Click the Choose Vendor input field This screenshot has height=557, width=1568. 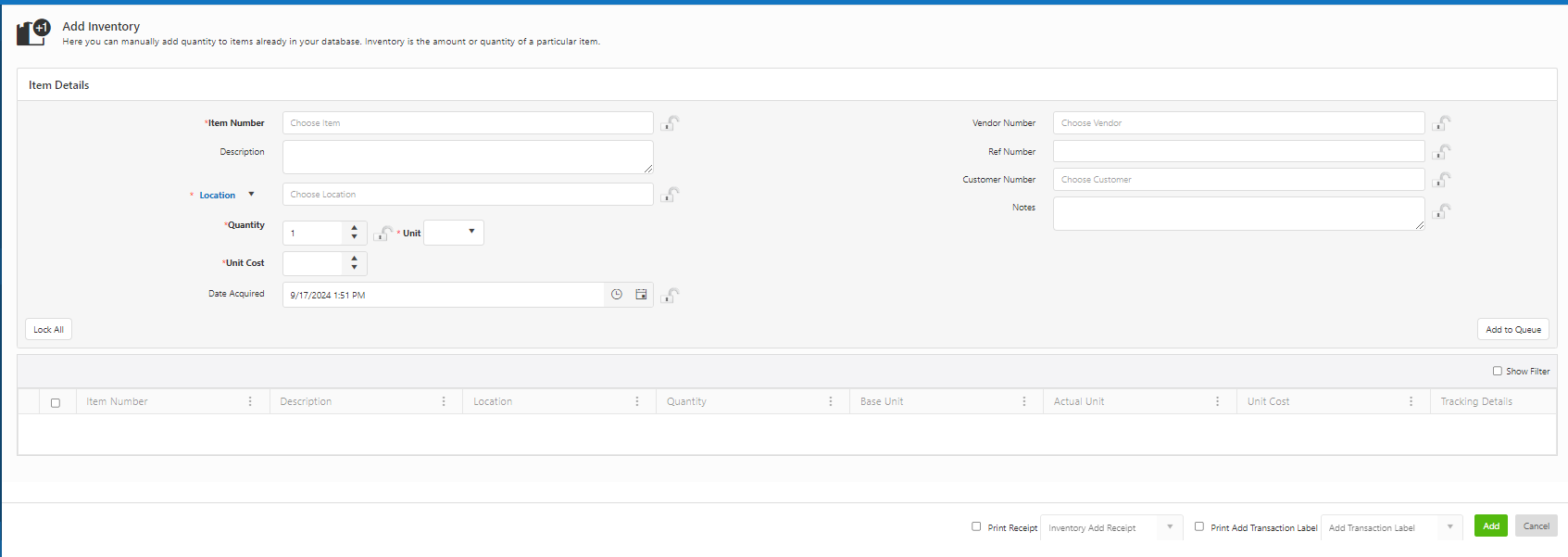(1237, 123)
